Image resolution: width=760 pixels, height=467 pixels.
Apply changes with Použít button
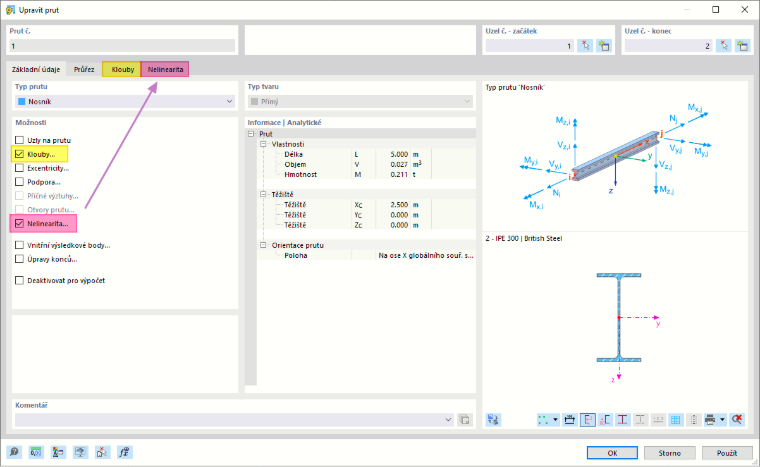727,453
